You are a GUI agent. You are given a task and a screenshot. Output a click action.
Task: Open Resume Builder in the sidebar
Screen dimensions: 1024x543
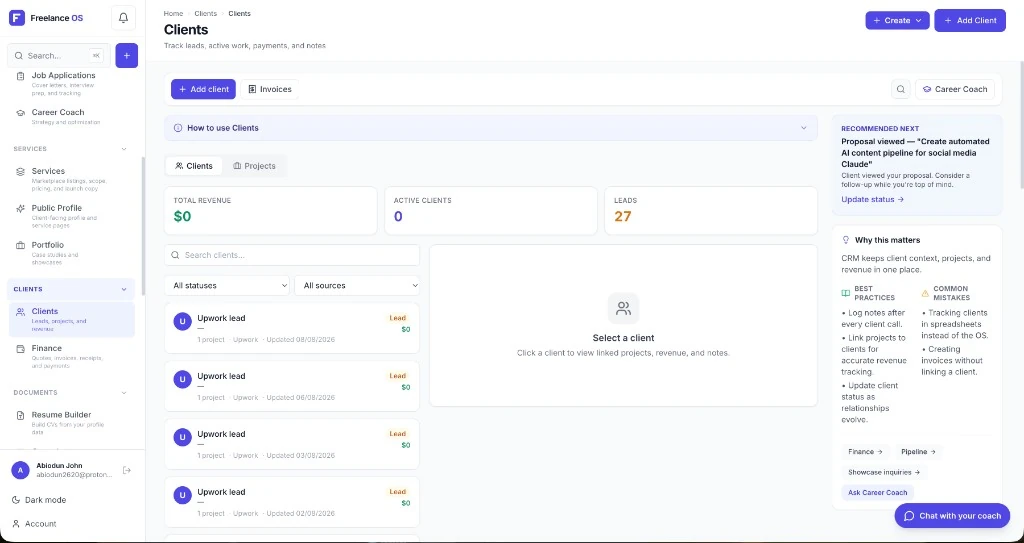[x=72, y=423]
